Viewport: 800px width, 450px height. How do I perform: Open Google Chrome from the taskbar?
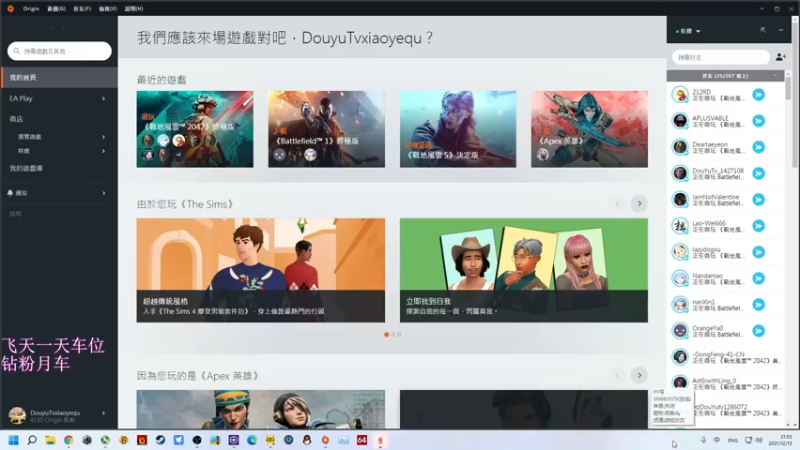pos(68,440)
